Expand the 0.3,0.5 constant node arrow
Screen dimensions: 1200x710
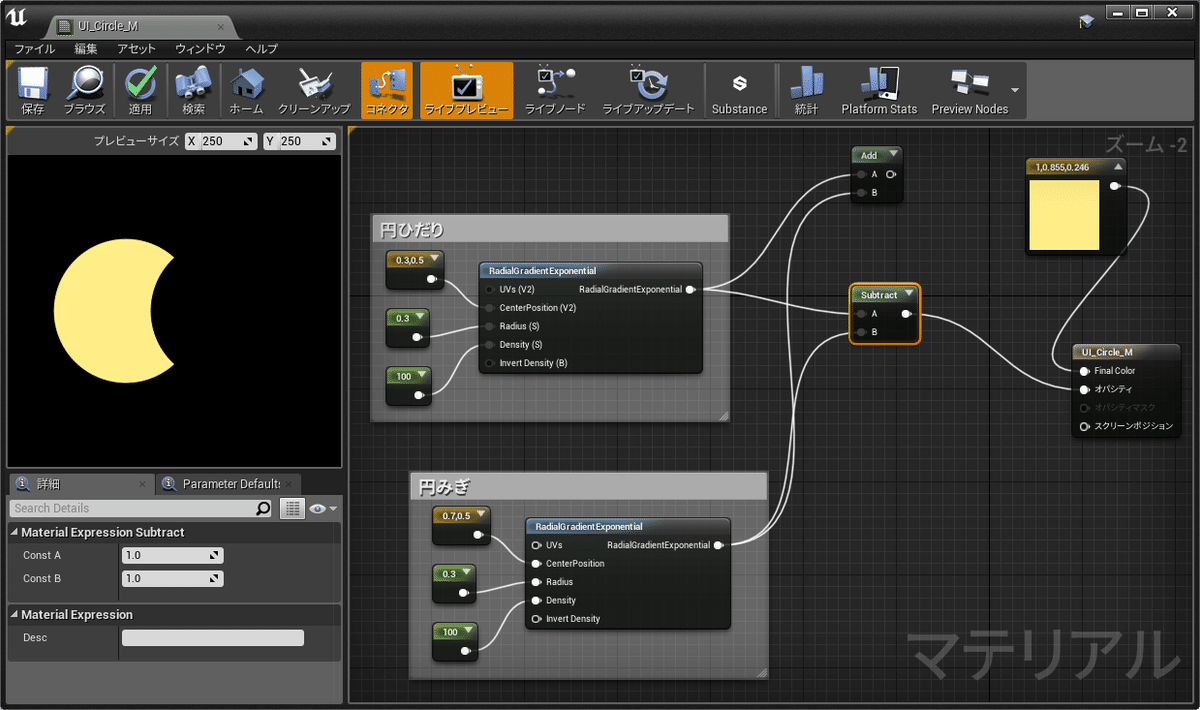pyautogui.click(x=434, y=260)
